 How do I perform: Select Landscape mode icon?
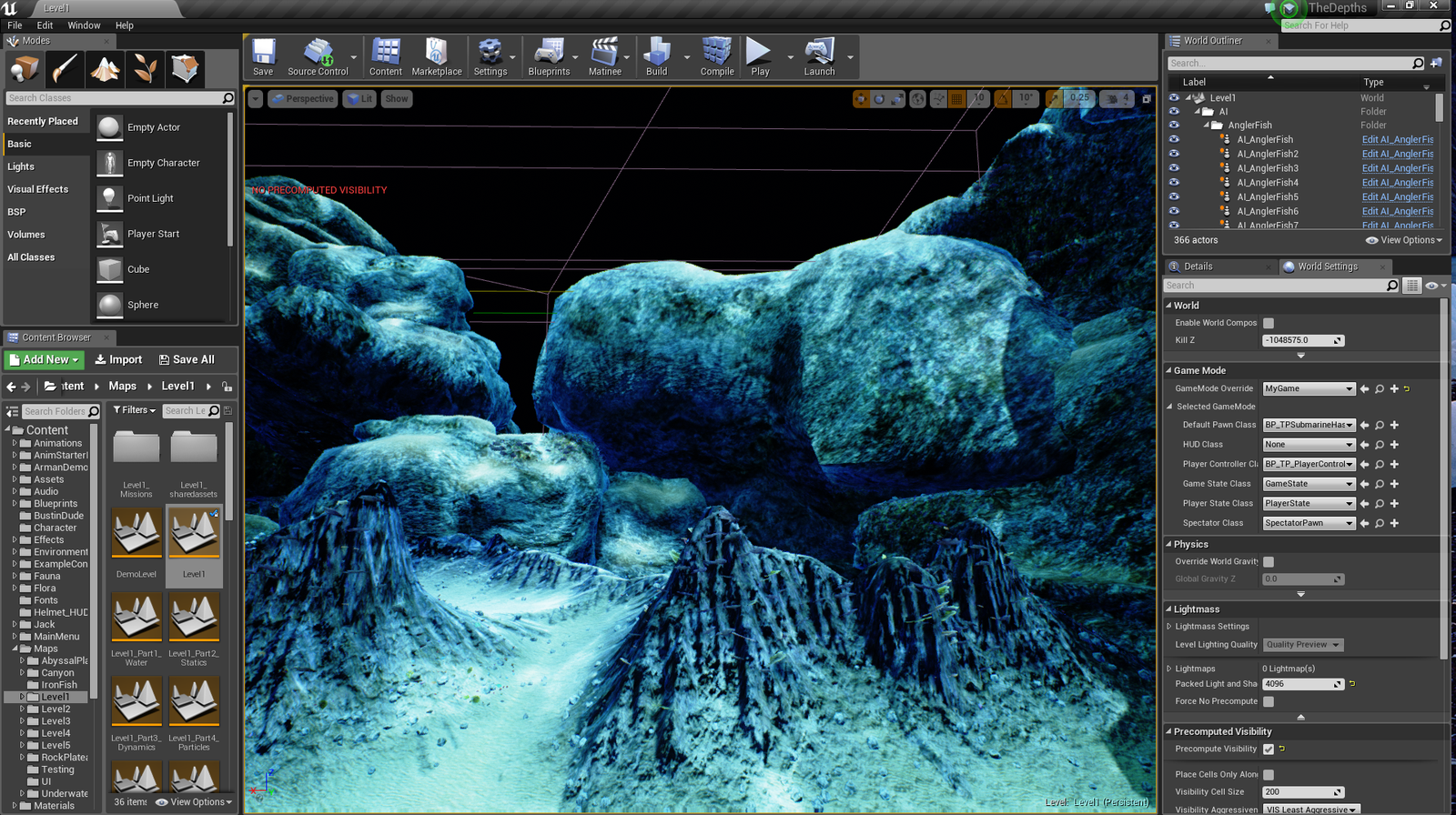click(105, 68)
